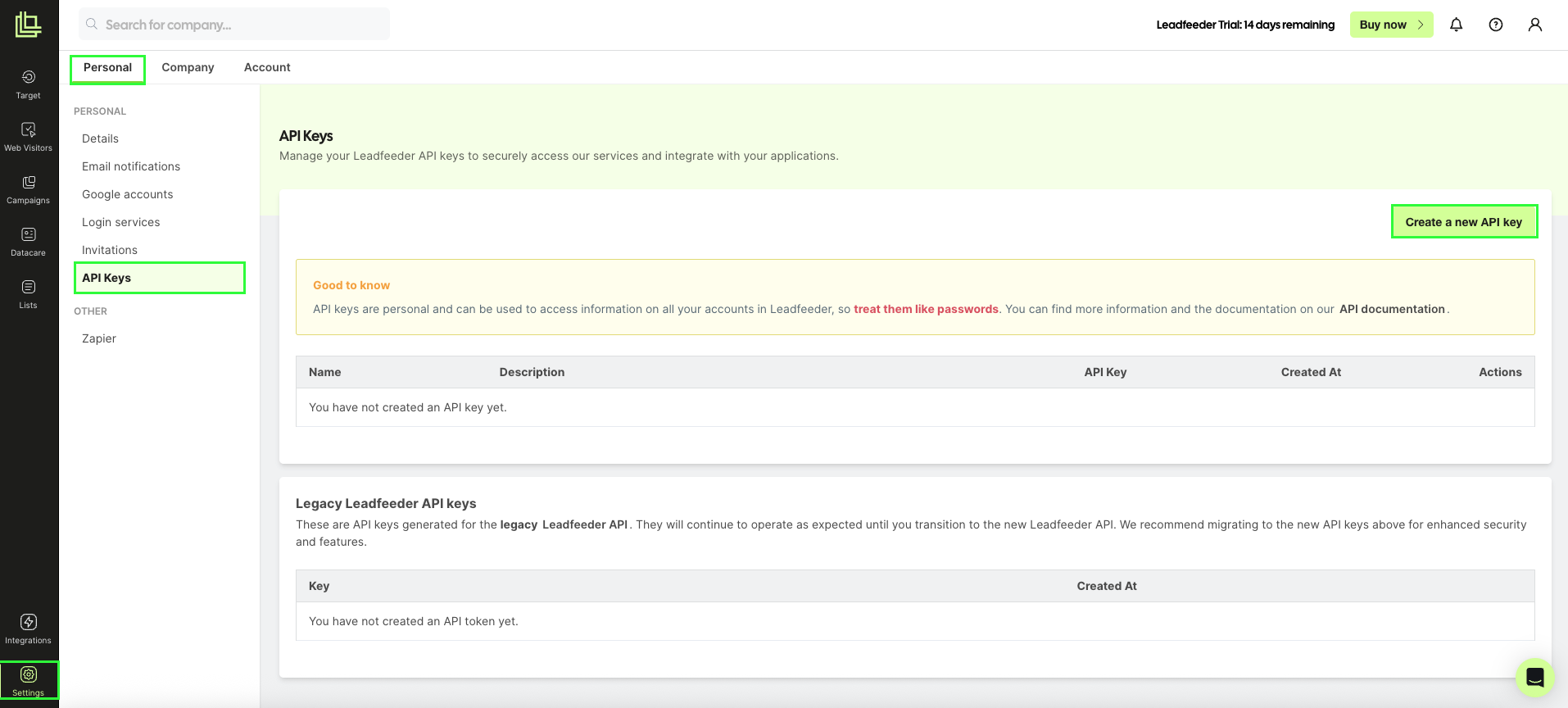Image resolution: width=1568 pixels, height=708 pixels.
Task: Open Web Visitors in sidebar
Action: [x=29, y=137]
